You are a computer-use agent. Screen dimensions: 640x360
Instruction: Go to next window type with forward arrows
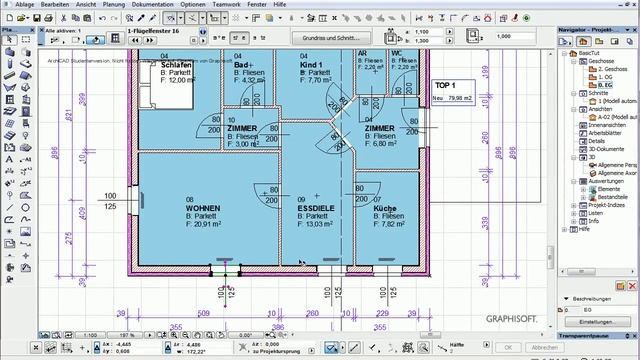pos(149,40)
